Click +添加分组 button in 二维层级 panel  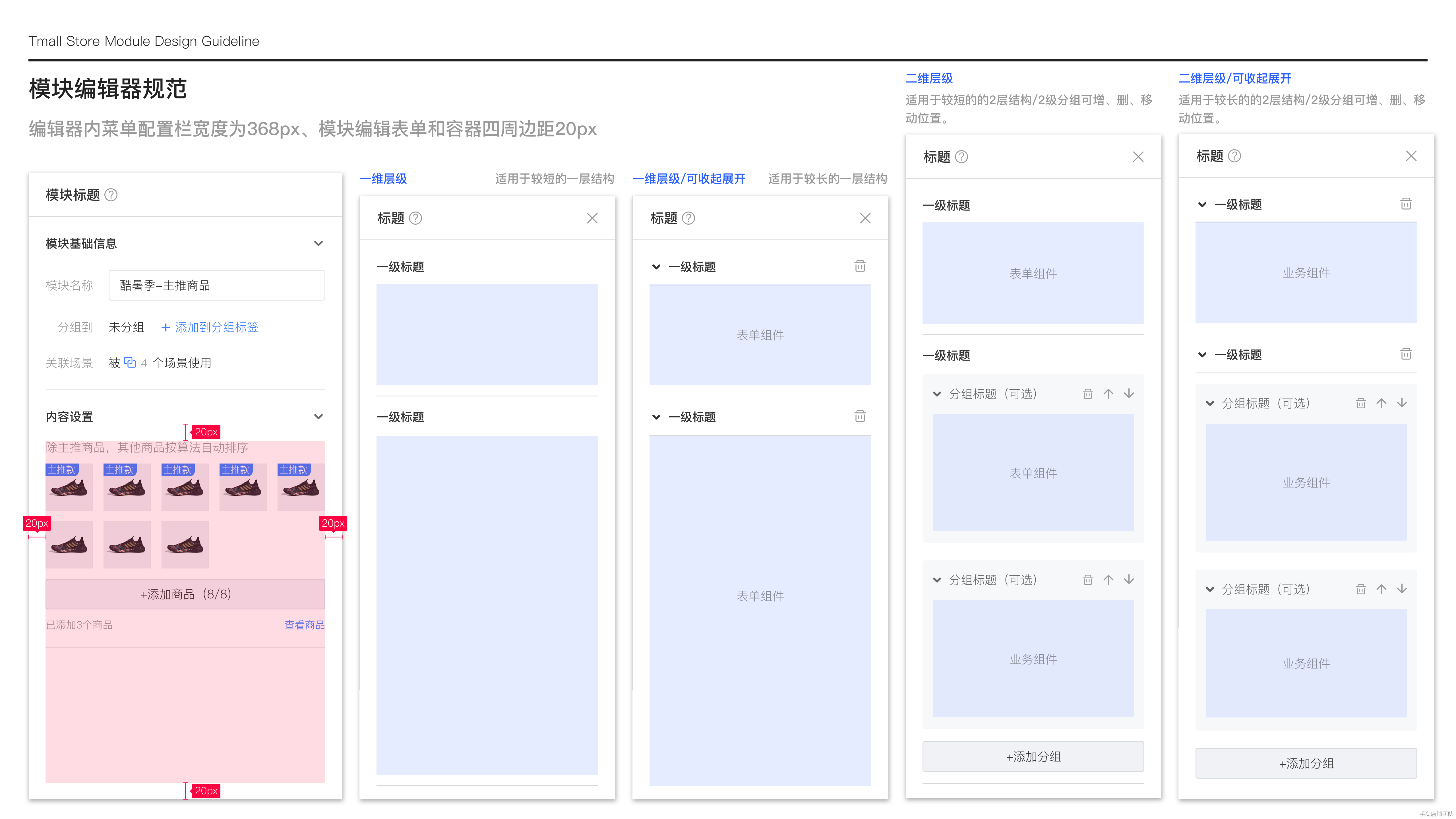(x=1033, y=756)
